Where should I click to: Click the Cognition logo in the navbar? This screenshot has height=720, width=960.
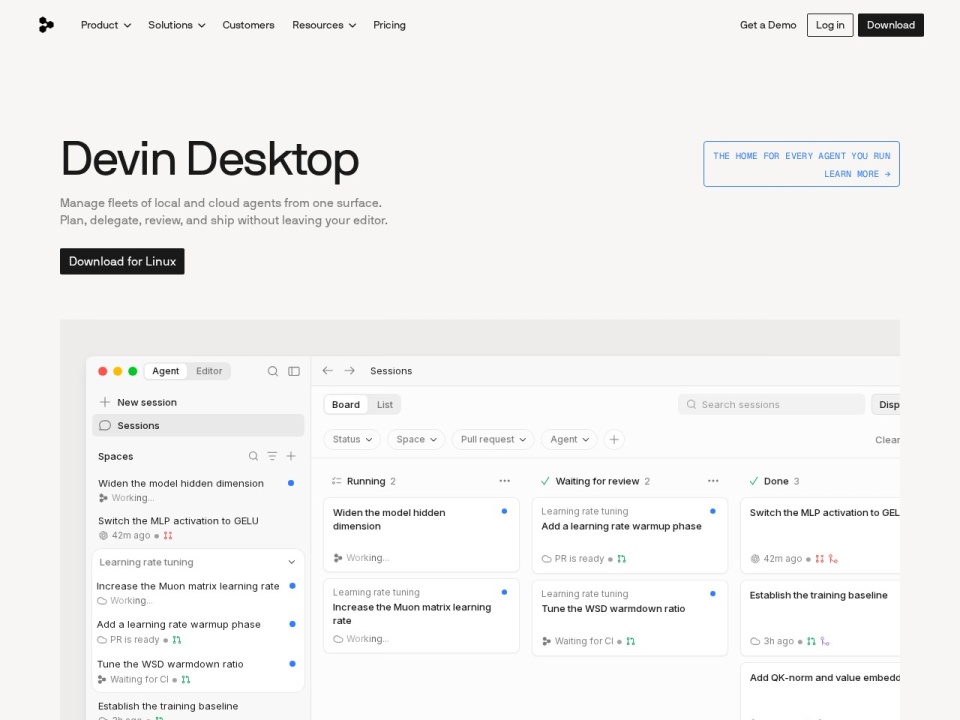coord(46,25)
